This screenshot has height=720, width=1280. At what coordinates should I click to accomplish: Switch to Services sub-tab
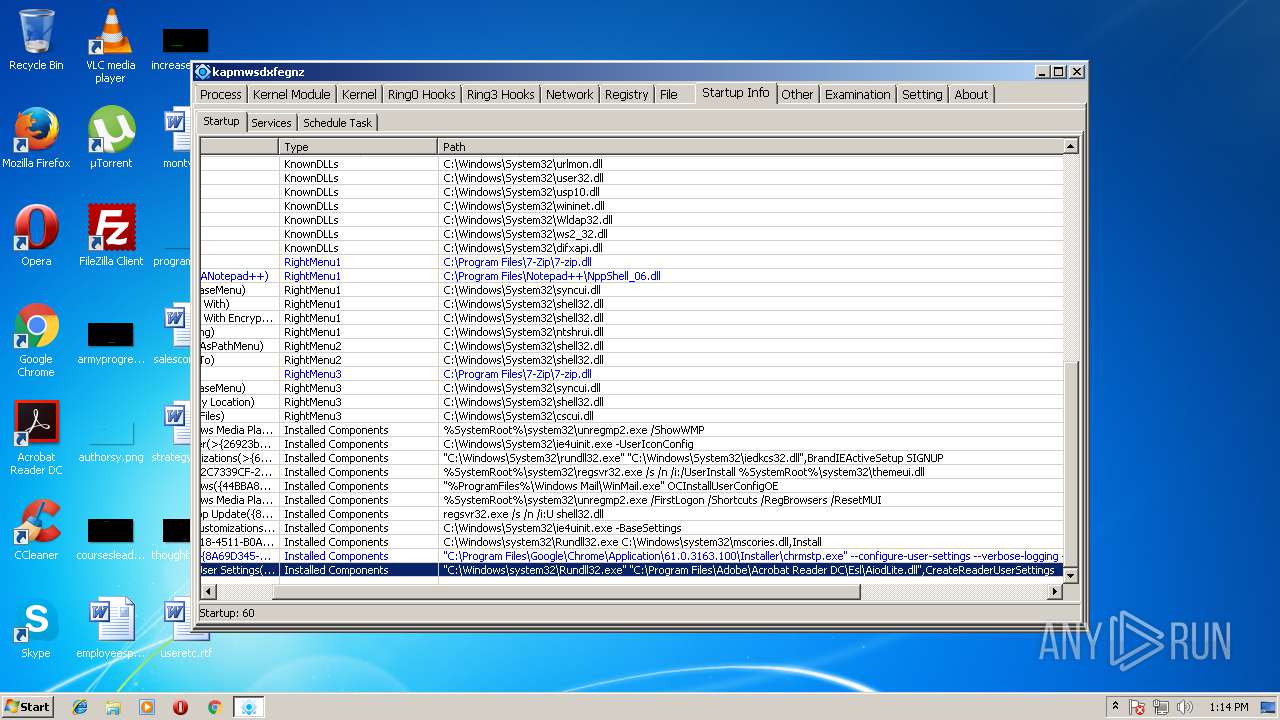tap(271, 122)
